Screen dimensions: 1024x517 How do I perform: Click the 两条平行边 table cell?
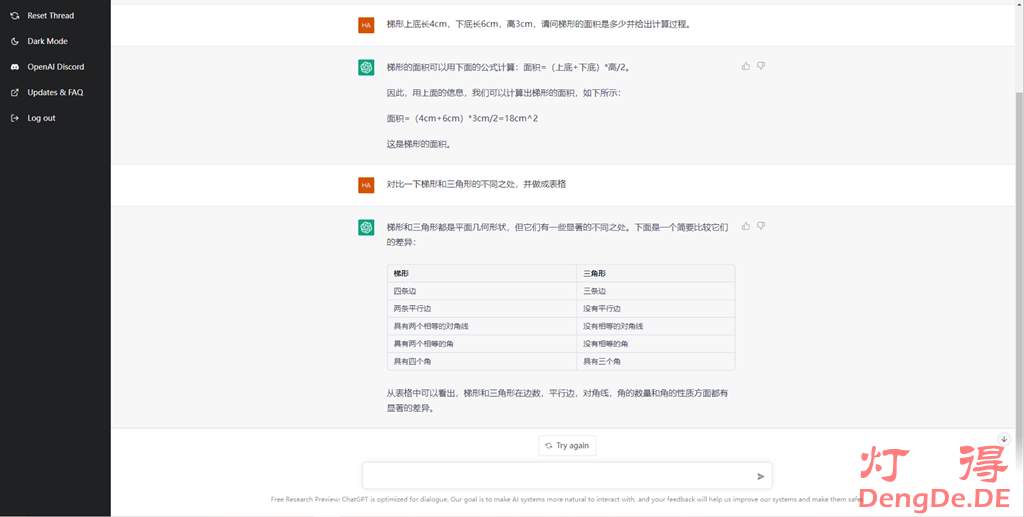(412, 308)
